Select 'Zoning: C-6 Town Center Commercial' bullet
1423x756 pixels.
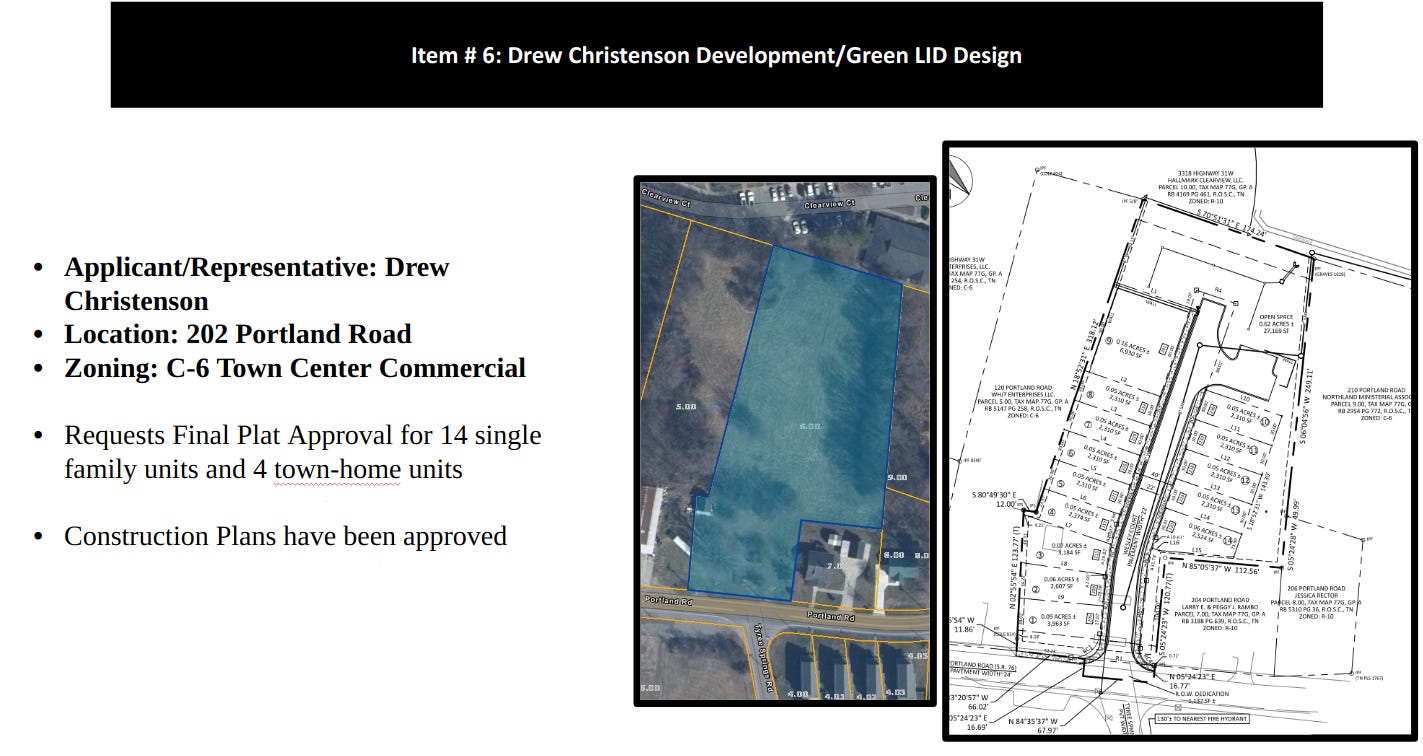[x=295, y=368]
